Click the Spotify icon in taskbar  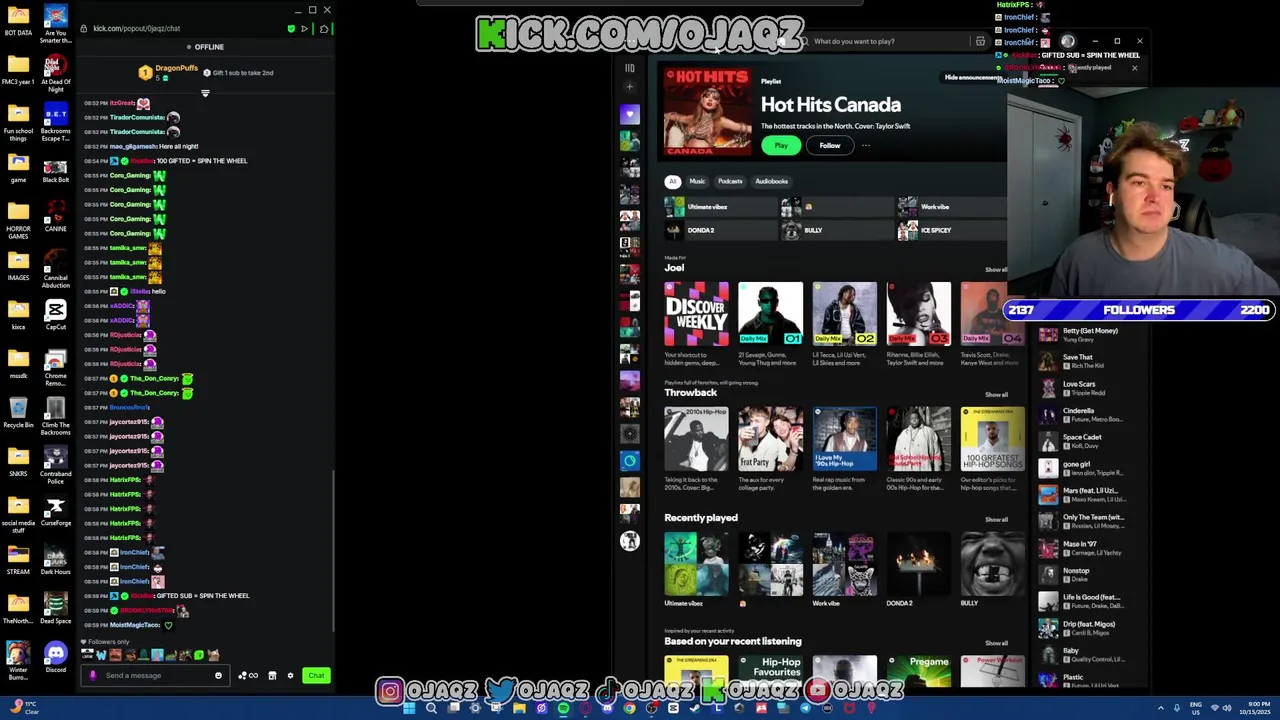pos(563,708)
